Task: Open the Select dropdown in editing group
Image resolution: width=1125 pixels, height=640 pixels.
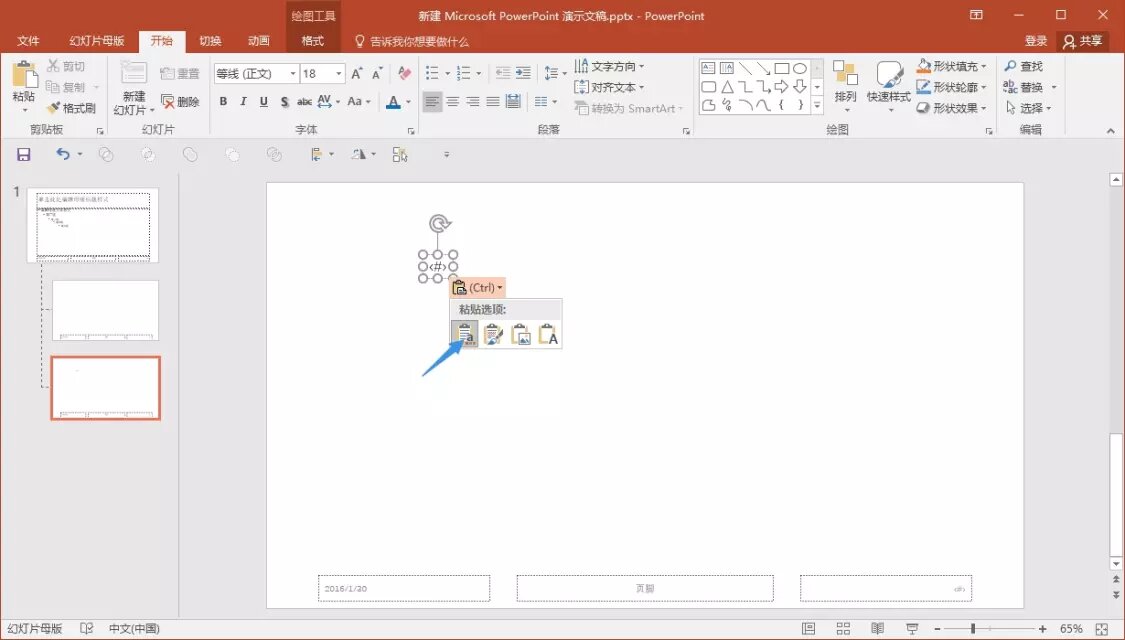Action: click(1027, 108)
